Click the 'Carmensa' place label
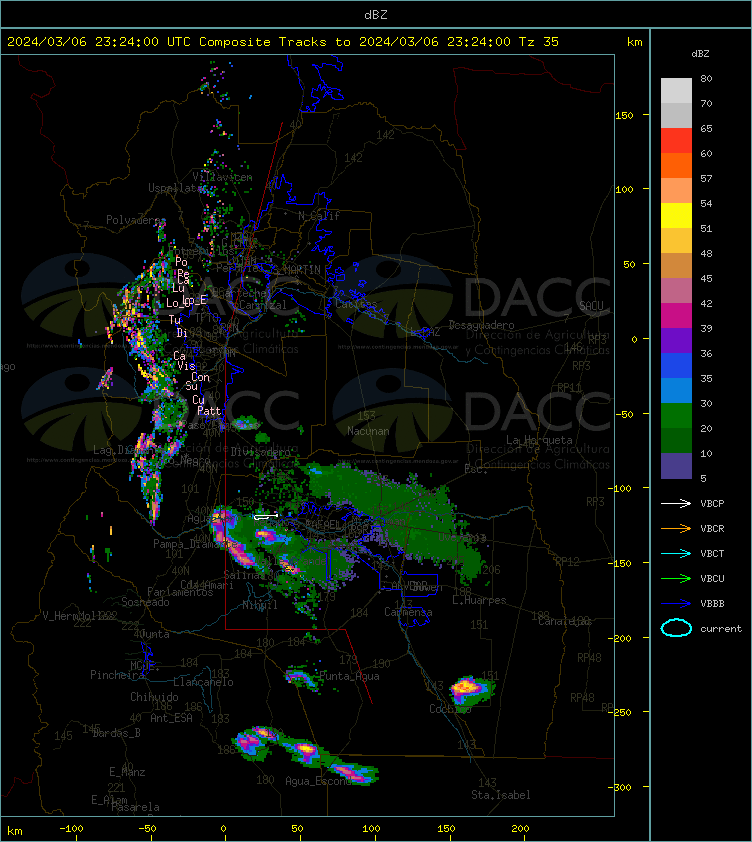This screenshot has height=842, width=752. tap(408, 612)
